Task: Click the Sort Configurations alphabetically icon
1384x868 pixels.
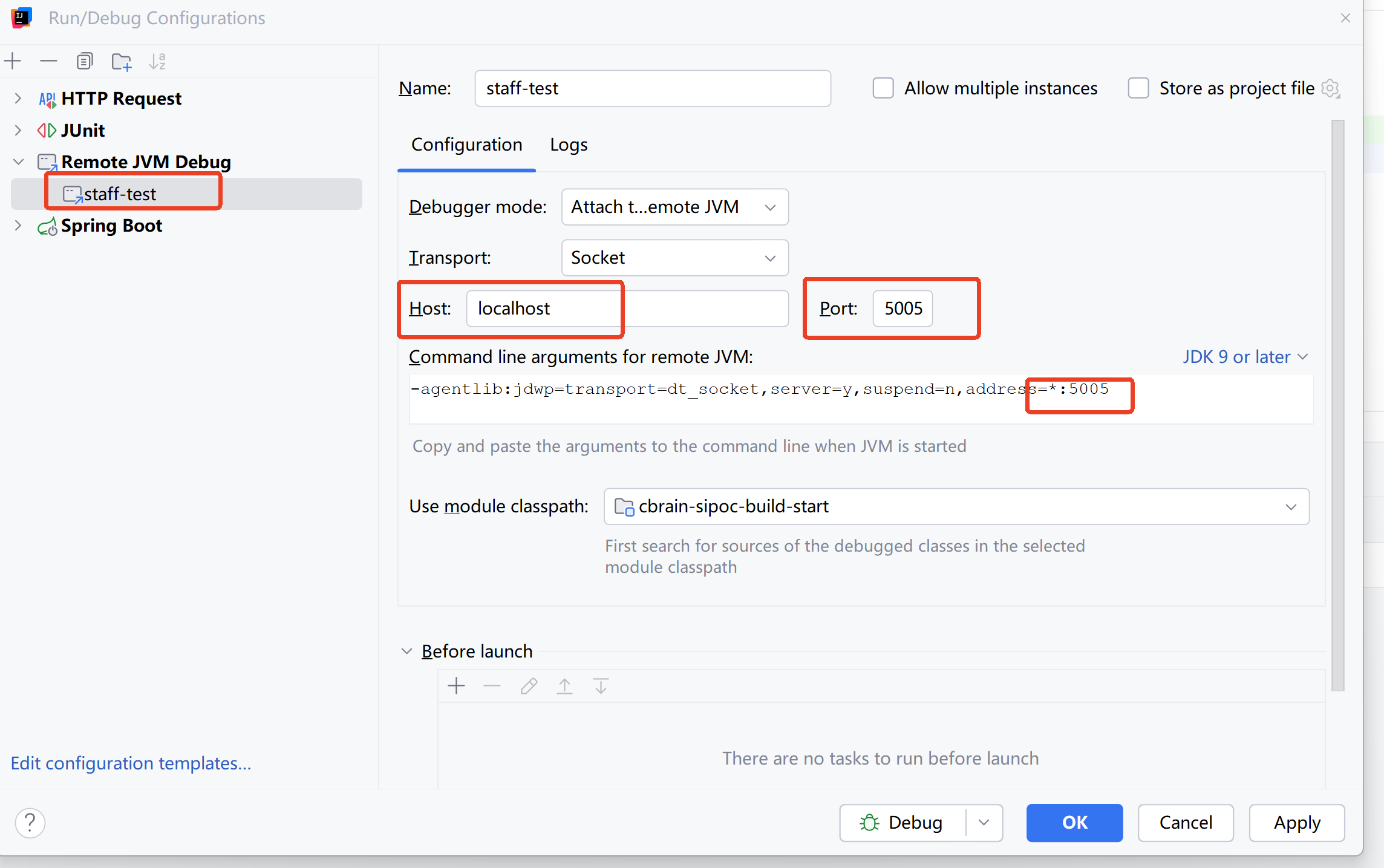Action: 157,61
